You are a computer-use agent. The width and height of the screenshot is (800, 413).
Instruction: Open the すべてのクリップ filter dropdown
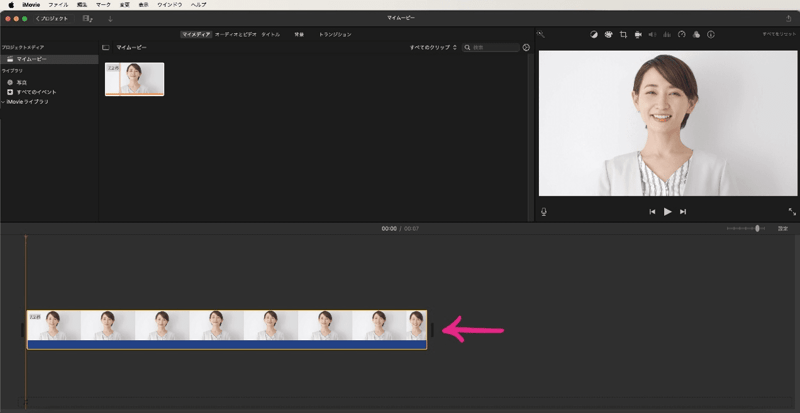coord(433,47)
